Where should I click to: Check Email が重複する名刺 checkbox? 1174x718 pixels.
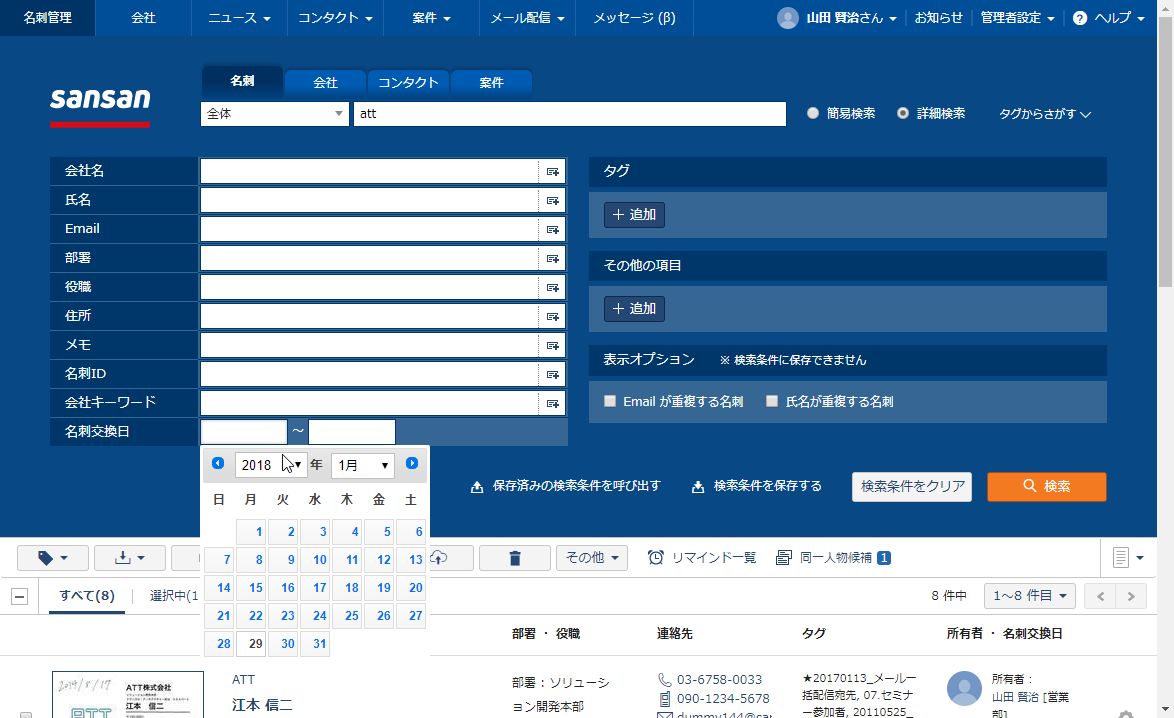click(x=610, y=401)
